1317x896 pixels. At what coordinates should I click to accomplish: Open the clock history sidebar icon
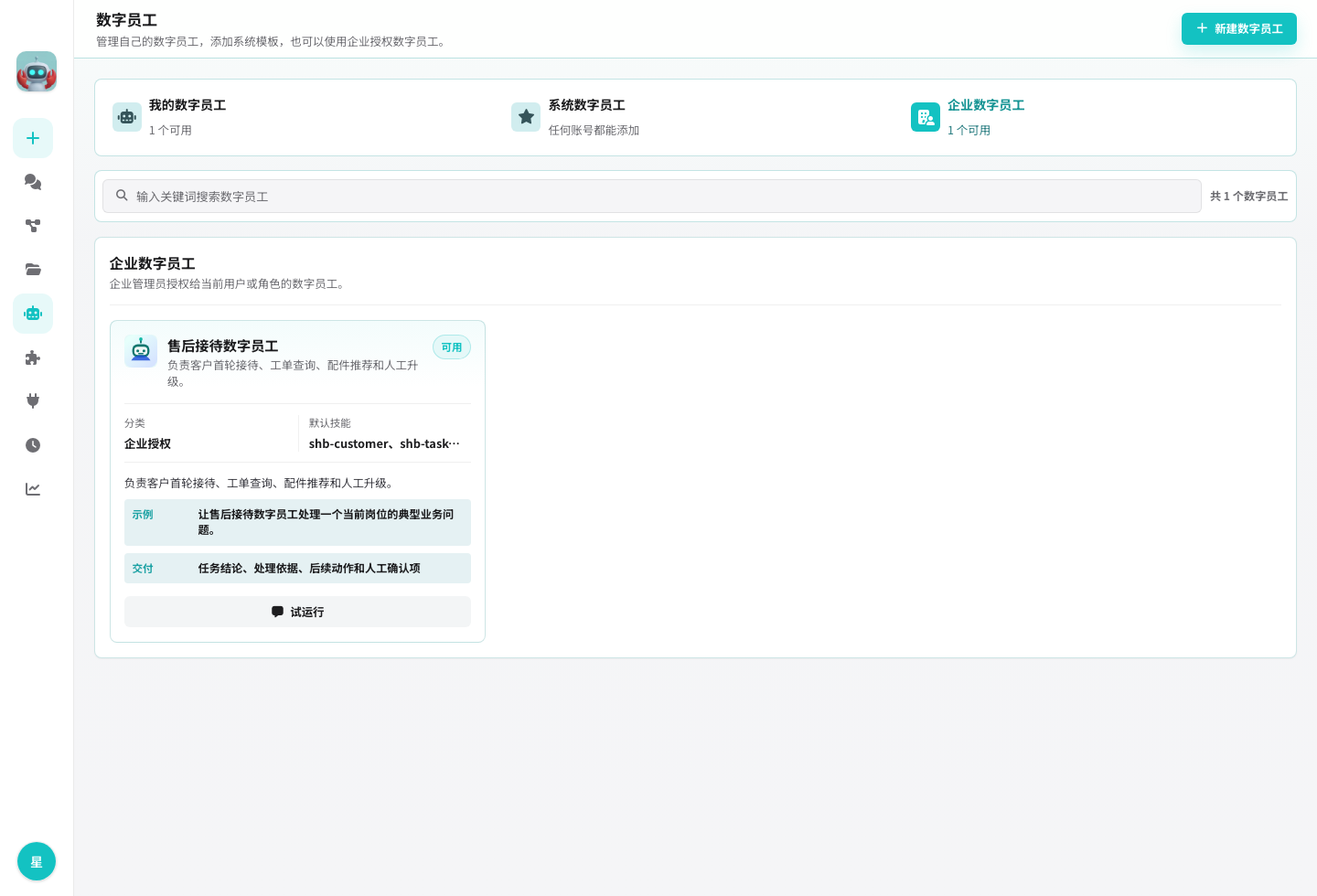(33, 445)
